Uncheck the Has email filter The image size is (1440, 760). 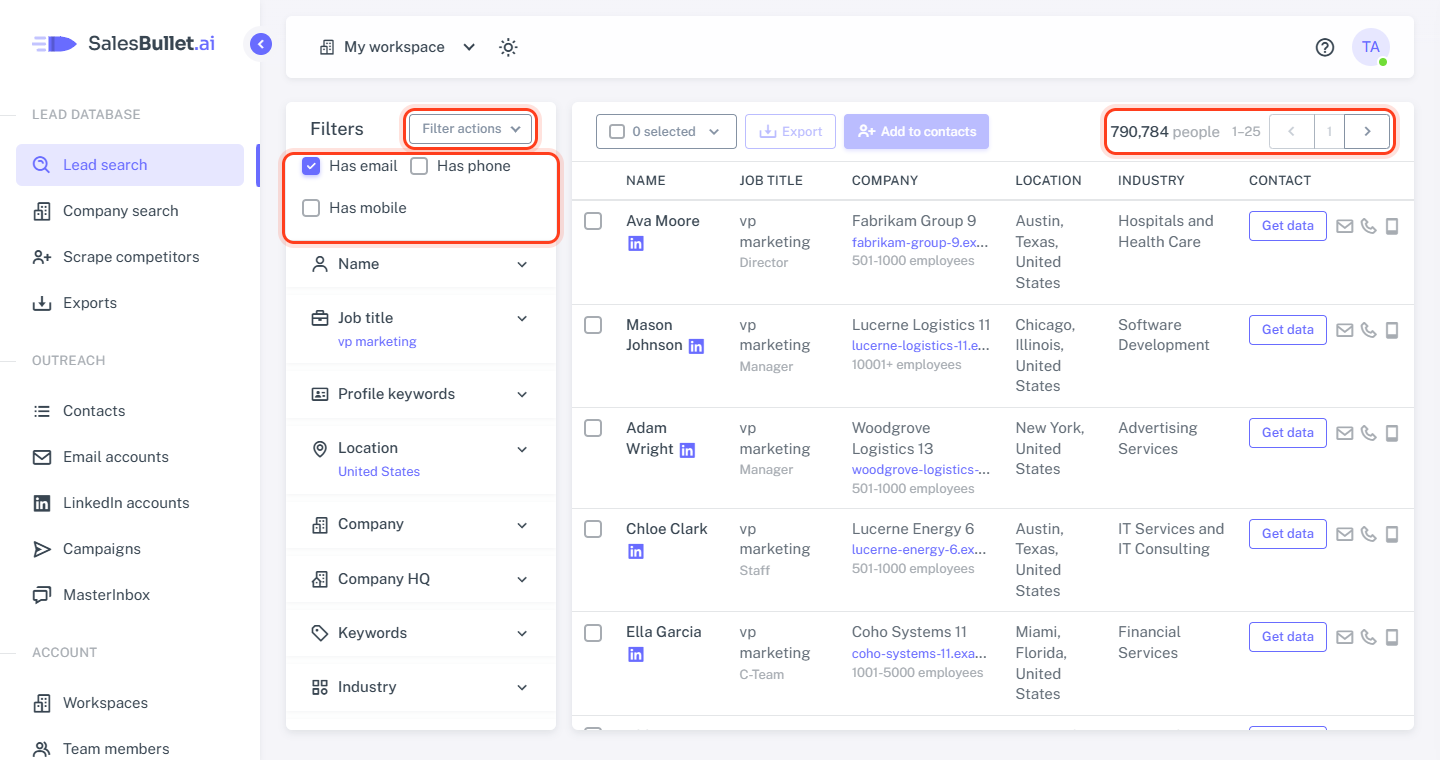tap(311, 166)
